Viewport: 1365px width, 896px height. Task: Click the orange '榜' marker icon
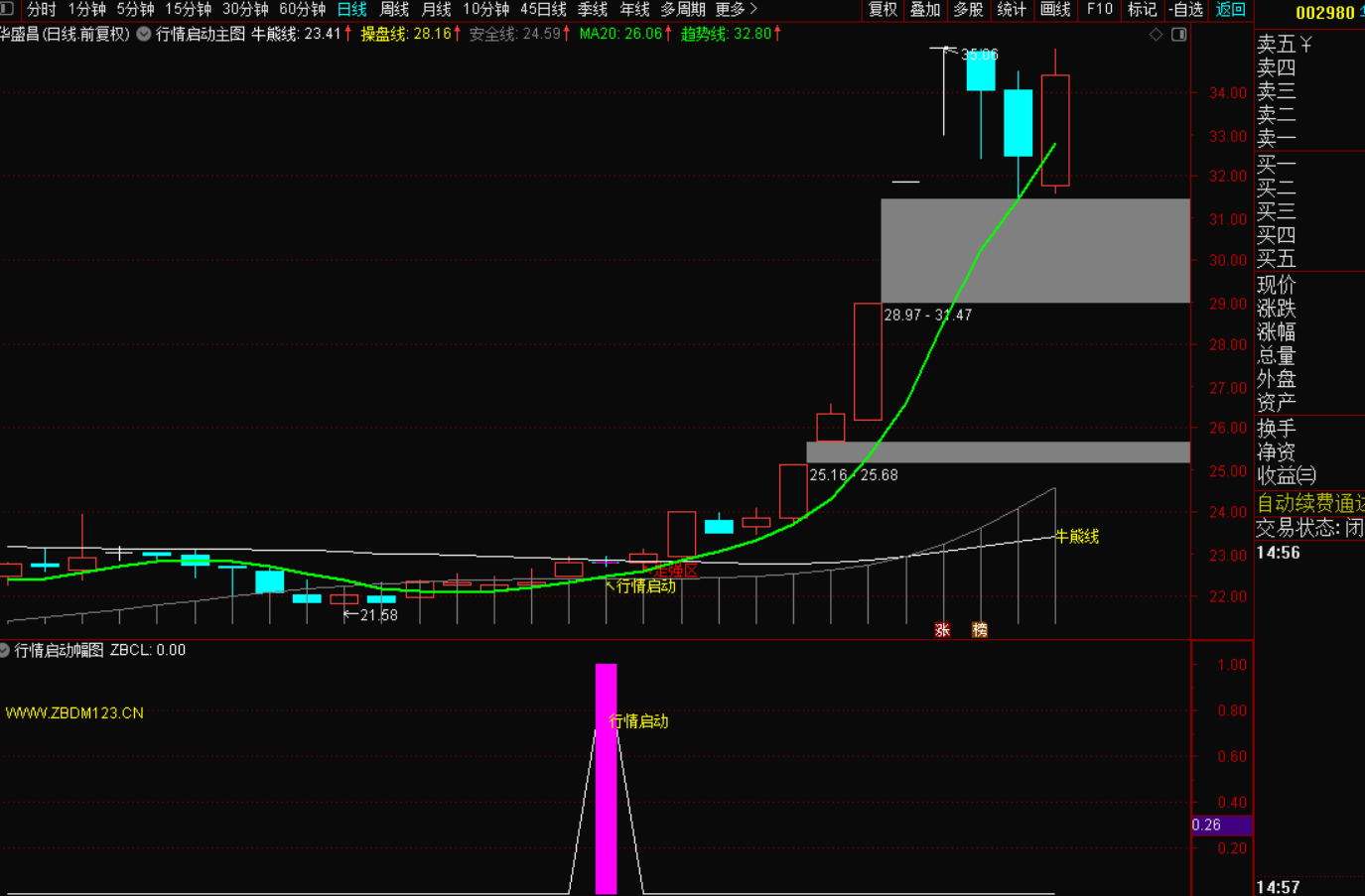(980, 630)
